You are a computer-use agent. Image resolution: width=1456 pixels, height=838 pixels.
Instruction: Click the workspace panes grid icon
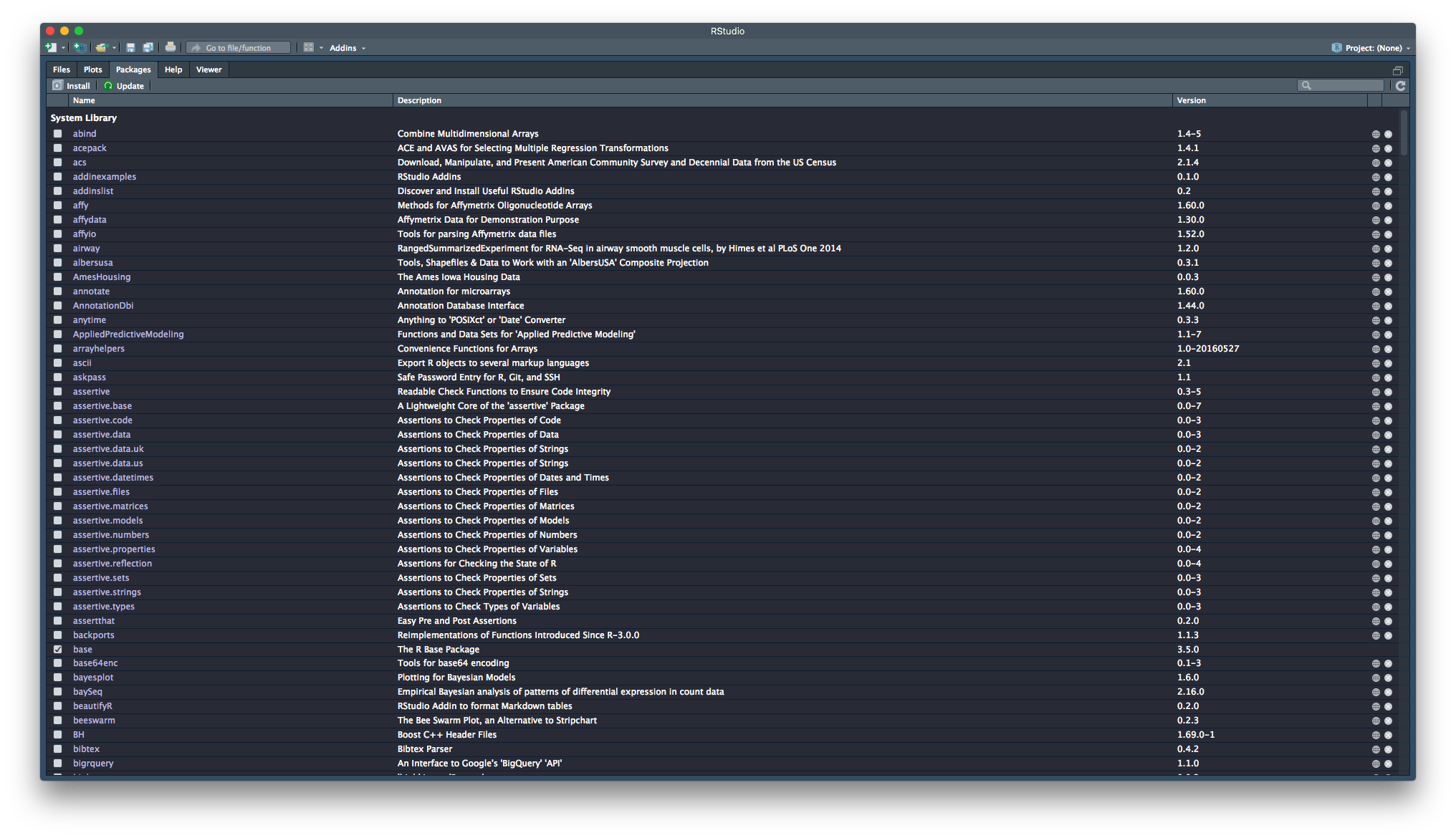click(x=309, y=48)
